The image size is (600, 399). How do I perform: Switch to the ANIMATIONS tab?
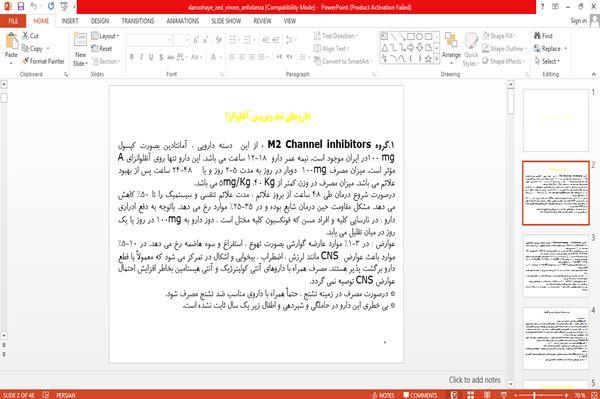(x=183, y=21)
